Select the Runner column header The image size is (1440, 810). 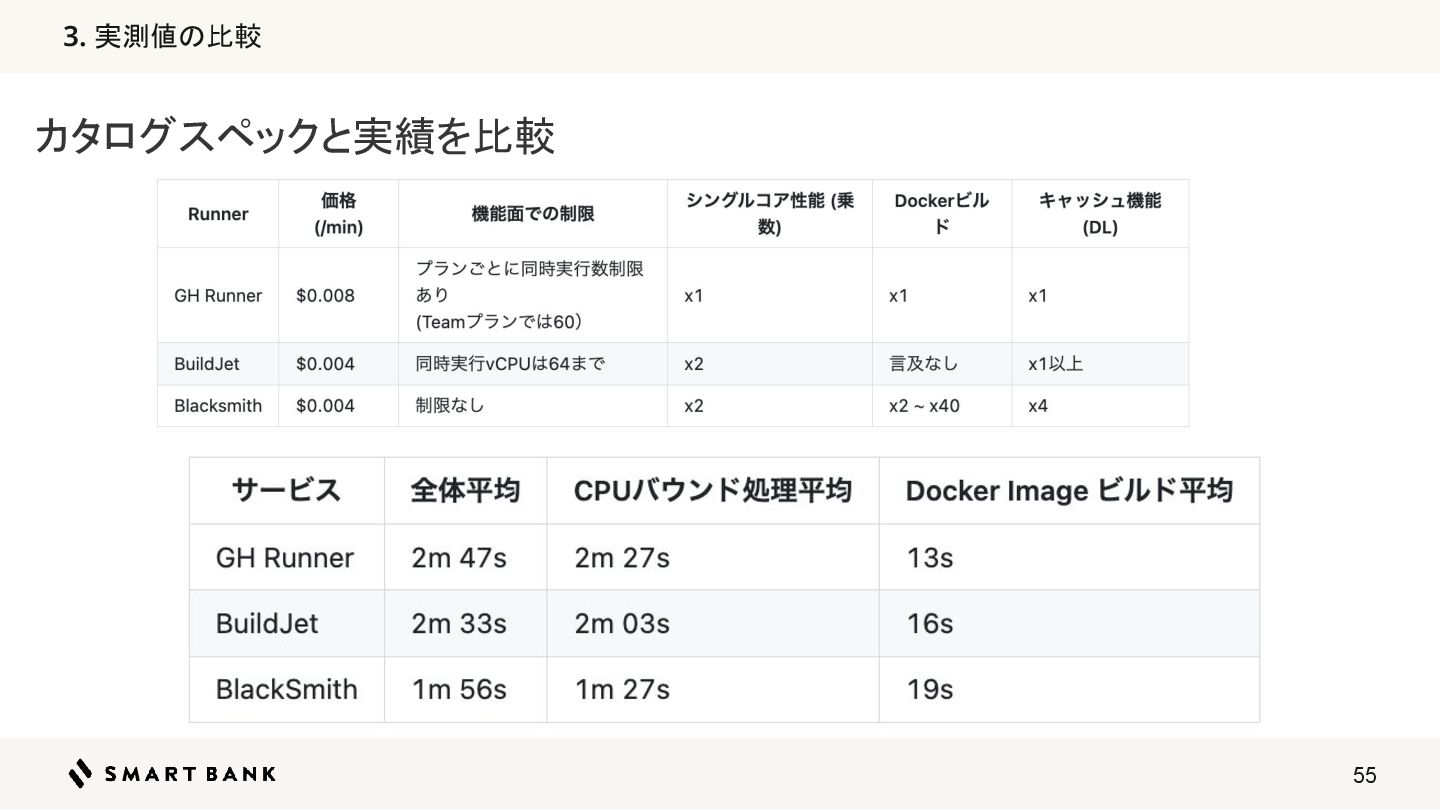[218, 214]
